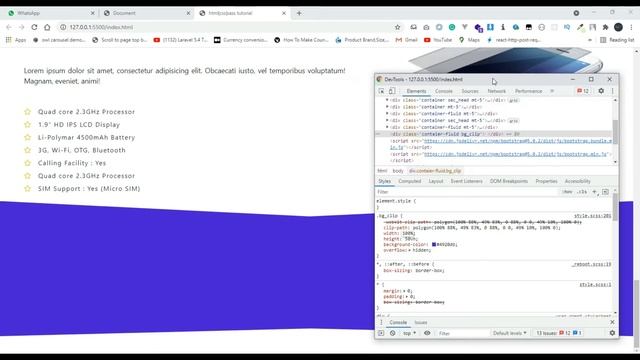Click the live expression eye icon
Viewport: 640px width, 360px height.
tap(427, 333)
